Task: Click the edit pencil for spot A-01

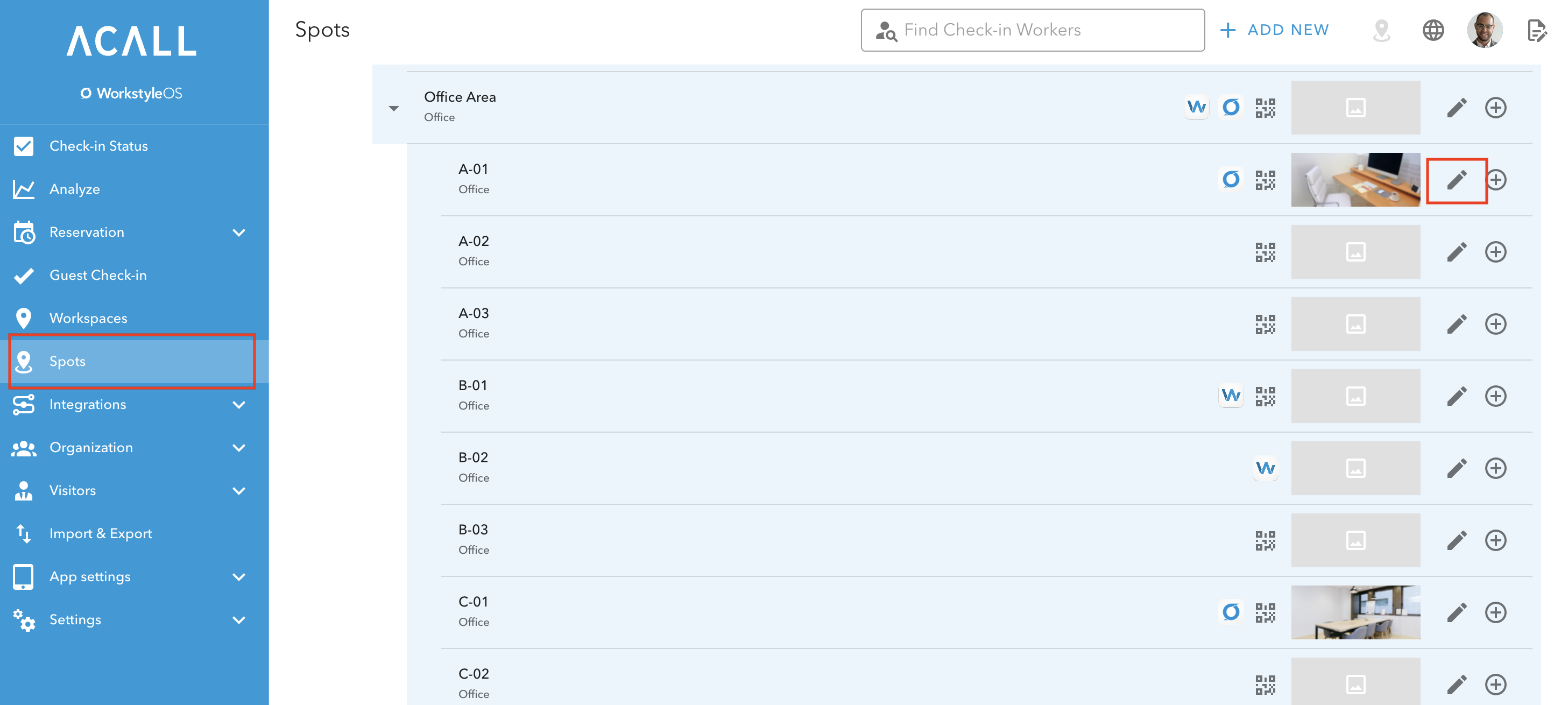Action: (x=1457, y=180)
